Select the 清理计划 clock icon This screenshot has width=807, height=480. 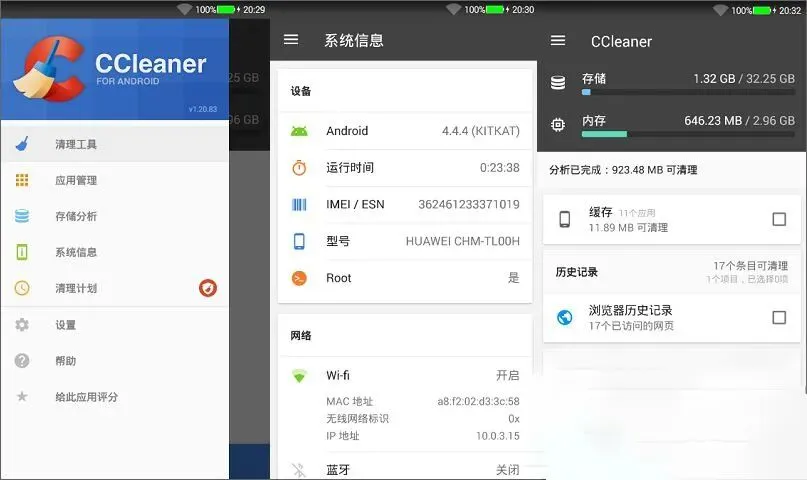tap(22, 288)
